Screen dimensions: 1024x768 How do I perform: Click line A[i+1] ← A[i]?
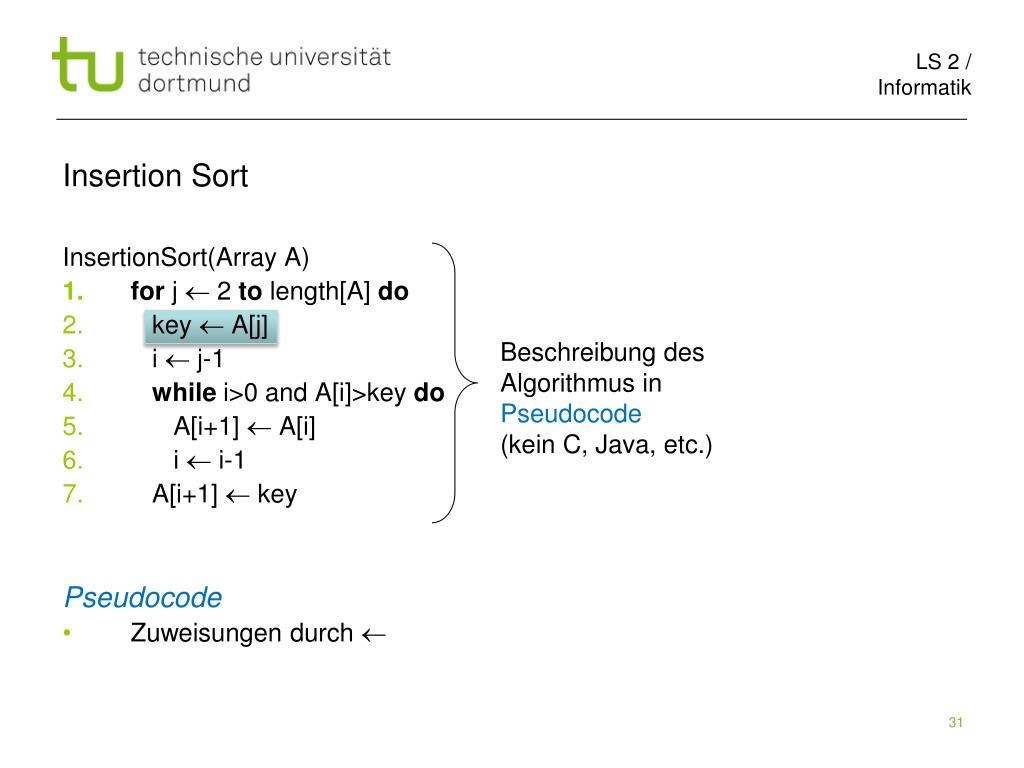coord(244,427)
